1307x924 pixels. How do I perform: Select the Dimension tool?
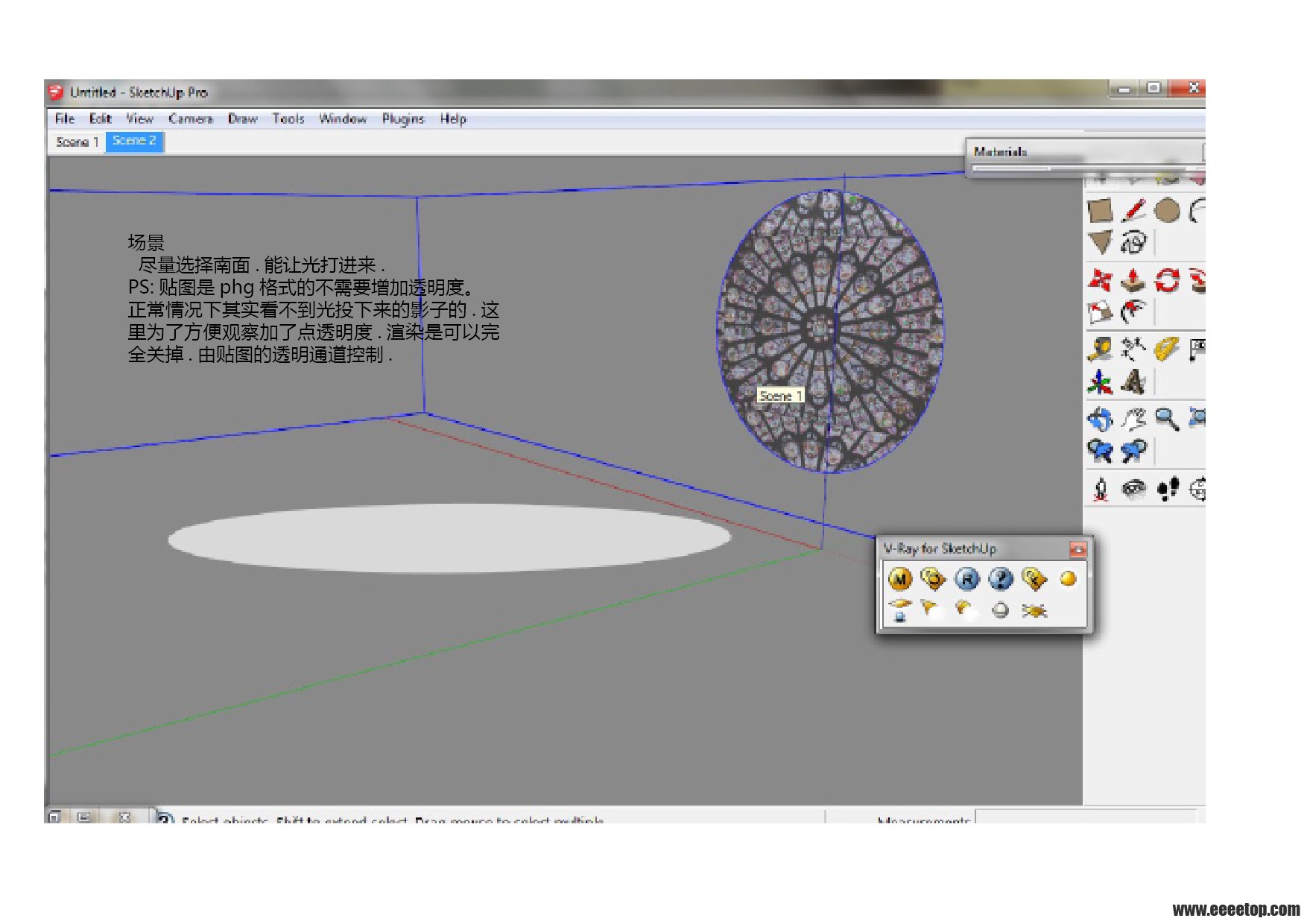click(x=1133, y=349)
